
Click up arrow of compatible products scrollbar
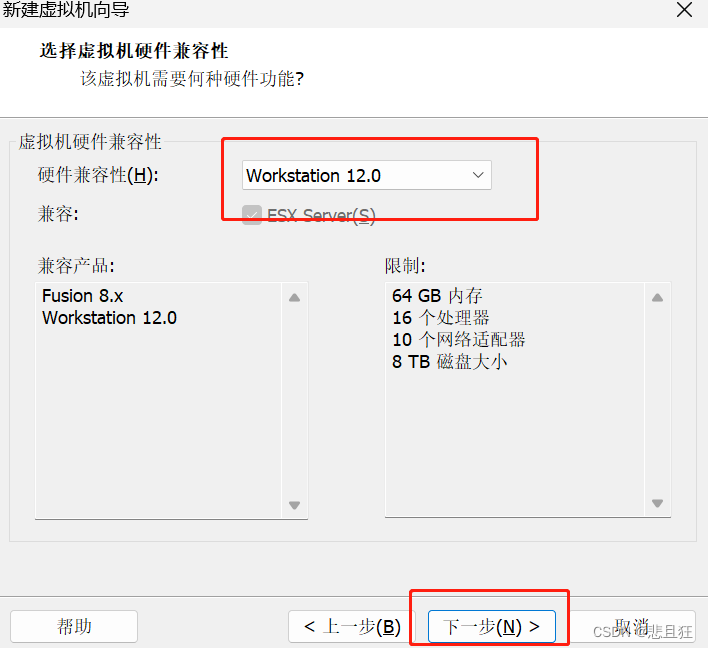pyautogui.click(x=294, y=298)
